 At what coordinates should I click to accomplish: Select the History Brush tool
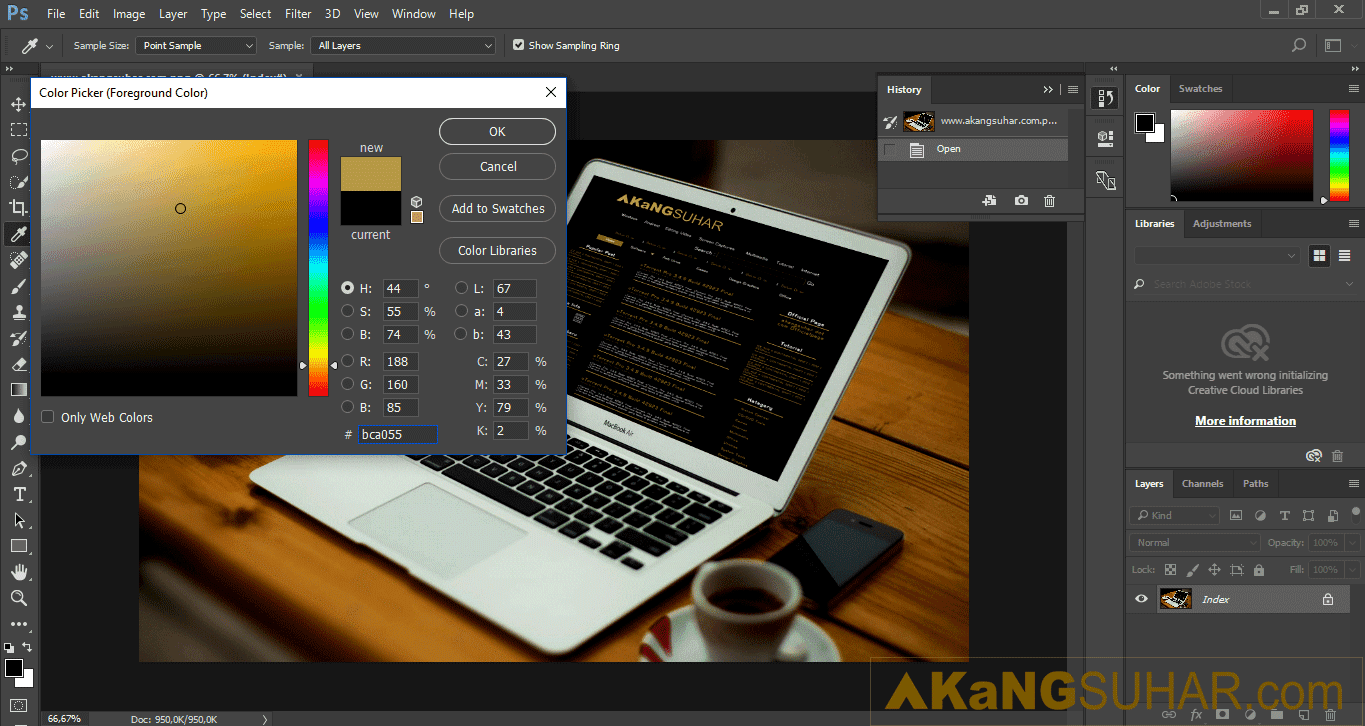tap(18, 338)
